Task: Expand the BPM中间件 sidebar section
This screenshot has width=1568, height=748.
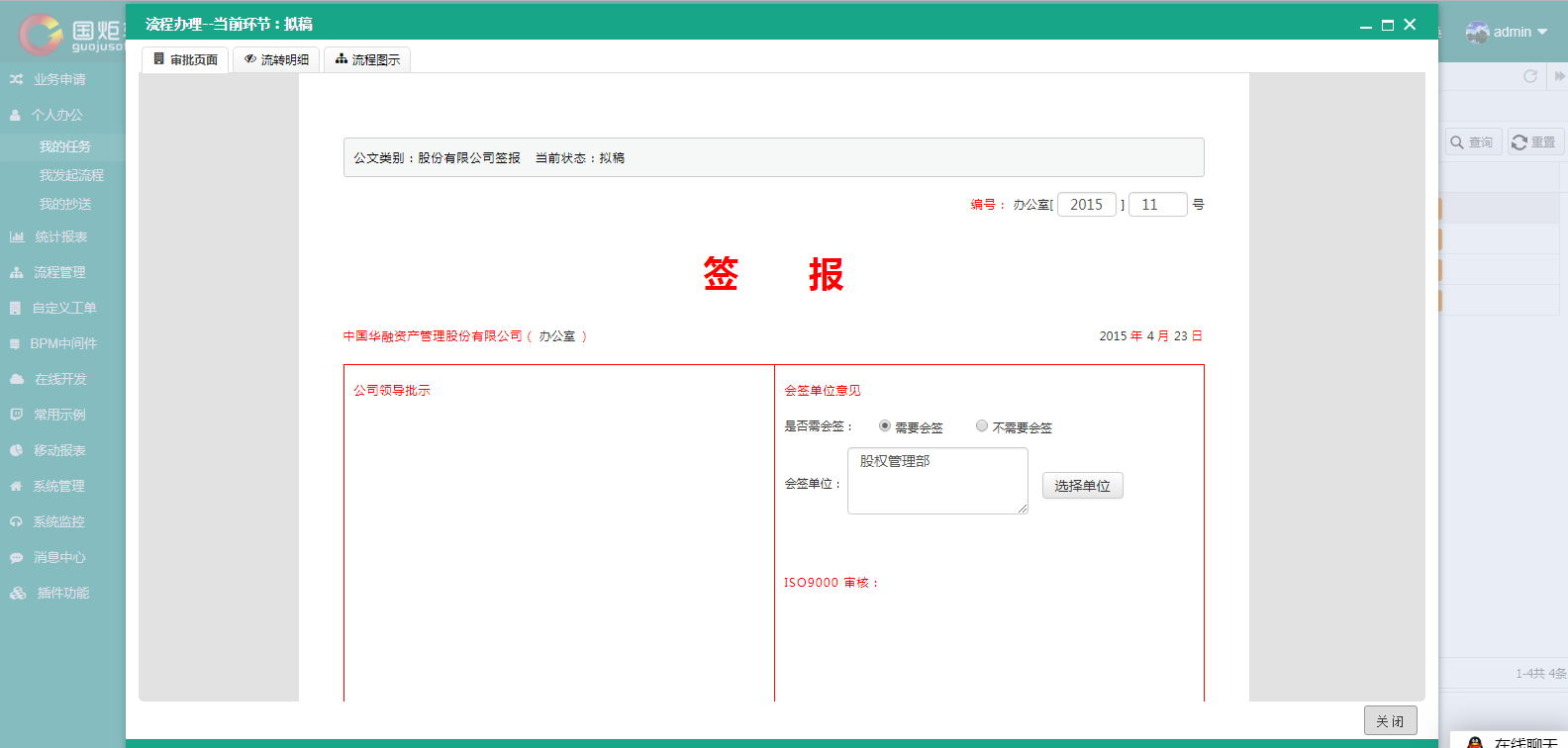Action: pyautogui.click(x=62, y=343)
